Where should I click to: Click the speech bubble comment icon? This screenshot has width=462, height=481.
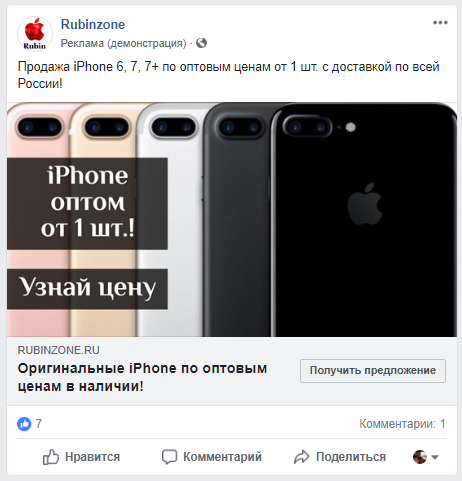tap(169, 457)
